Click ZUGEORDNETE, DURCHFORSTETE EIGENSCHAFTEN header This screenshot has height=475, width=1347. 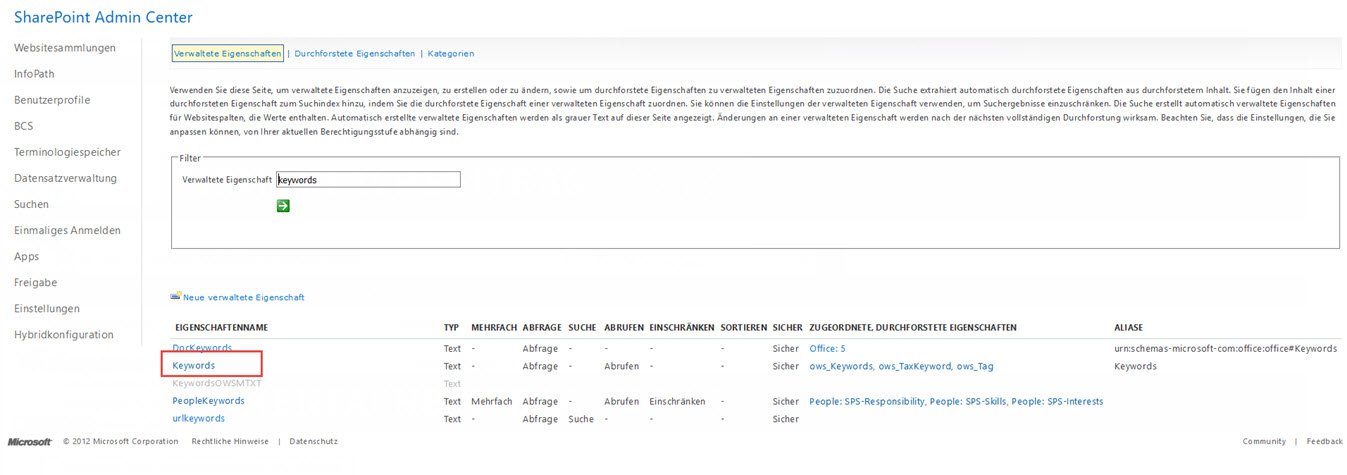913,328
